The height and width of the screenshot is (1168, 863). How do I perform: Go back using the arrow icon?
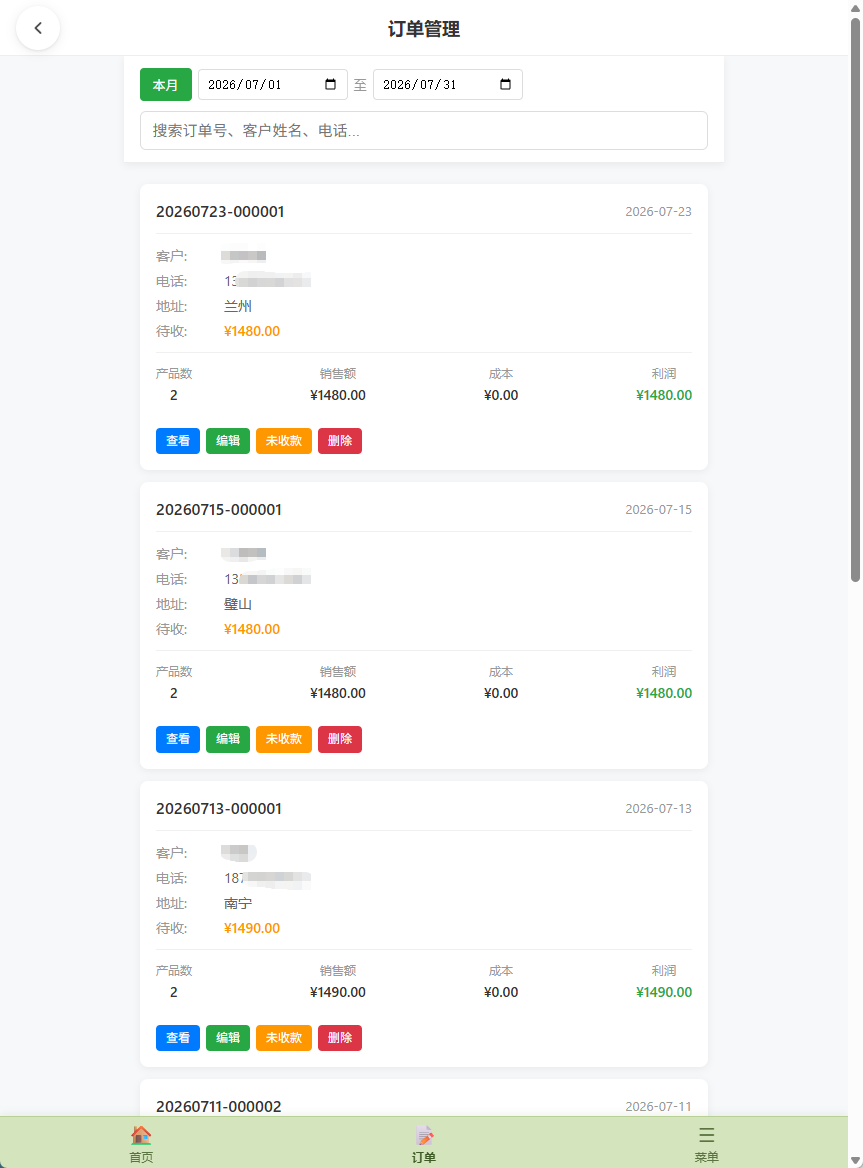[38, 28]
